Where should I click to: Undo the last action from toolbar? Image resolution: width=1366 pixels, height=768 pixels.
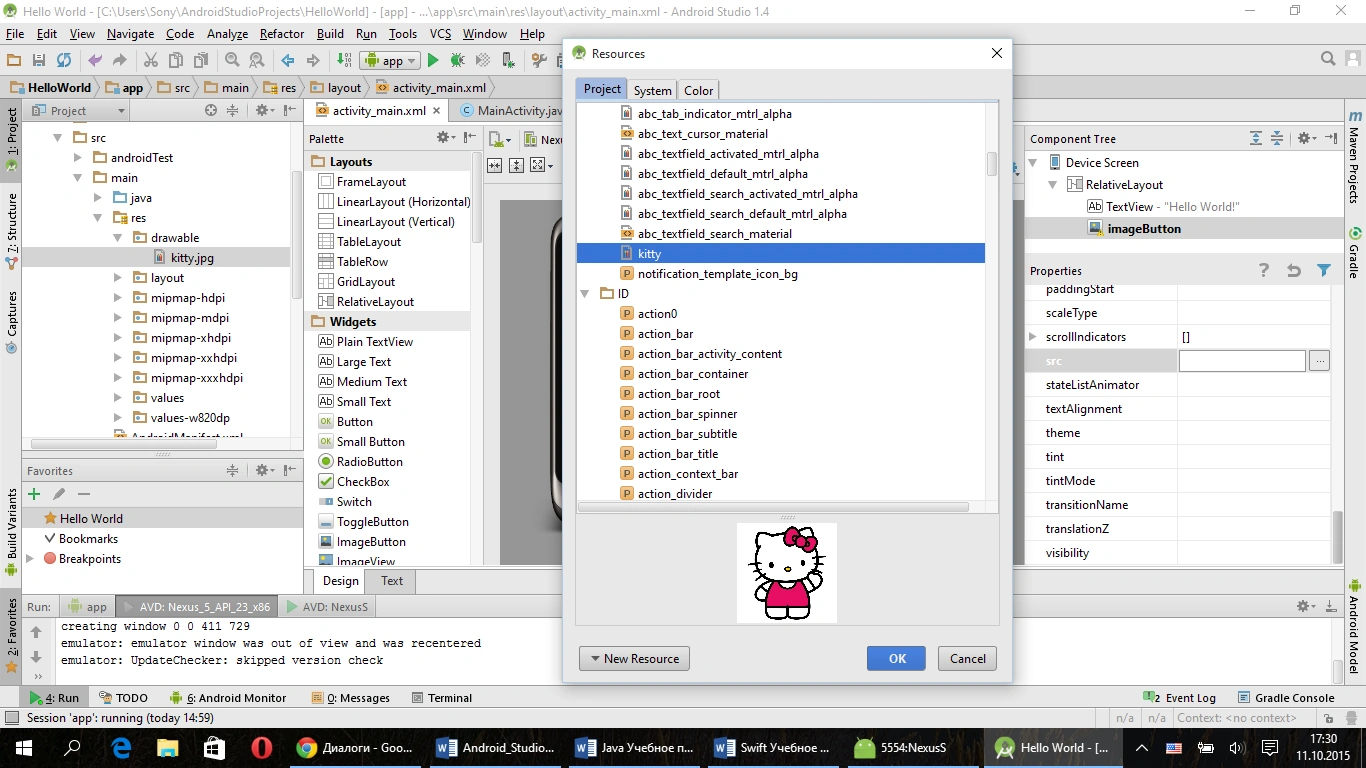tap(95, 61)
